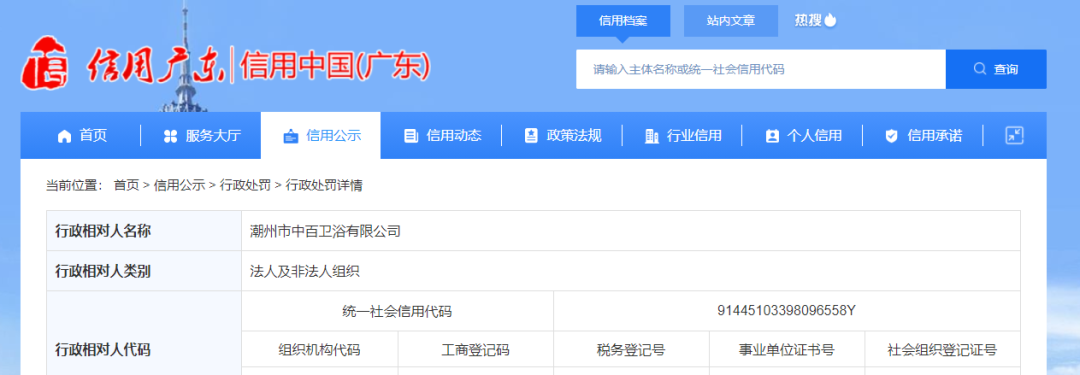Switch to the 站内文章 search tab
The image size is (1080, 375).
pyautogui.click(x=731, y=21)
